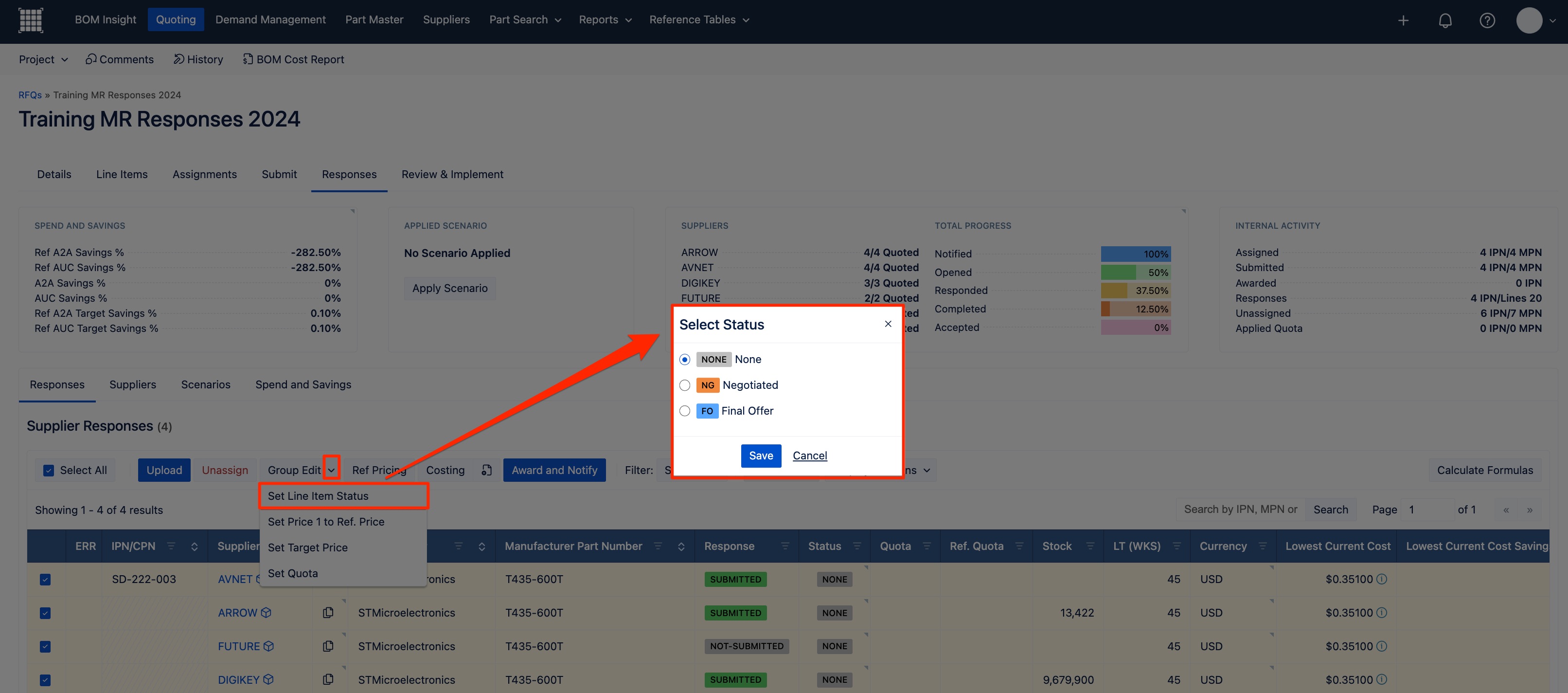
Task: Click the filter icon on Stock column
Action: (1090, 546)
